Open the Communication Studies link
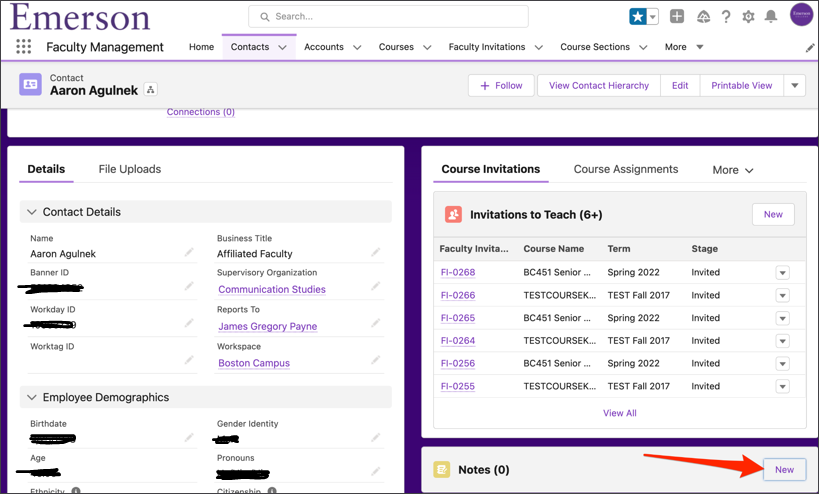This screenshot has width=819, height=494. coord(272,289)
